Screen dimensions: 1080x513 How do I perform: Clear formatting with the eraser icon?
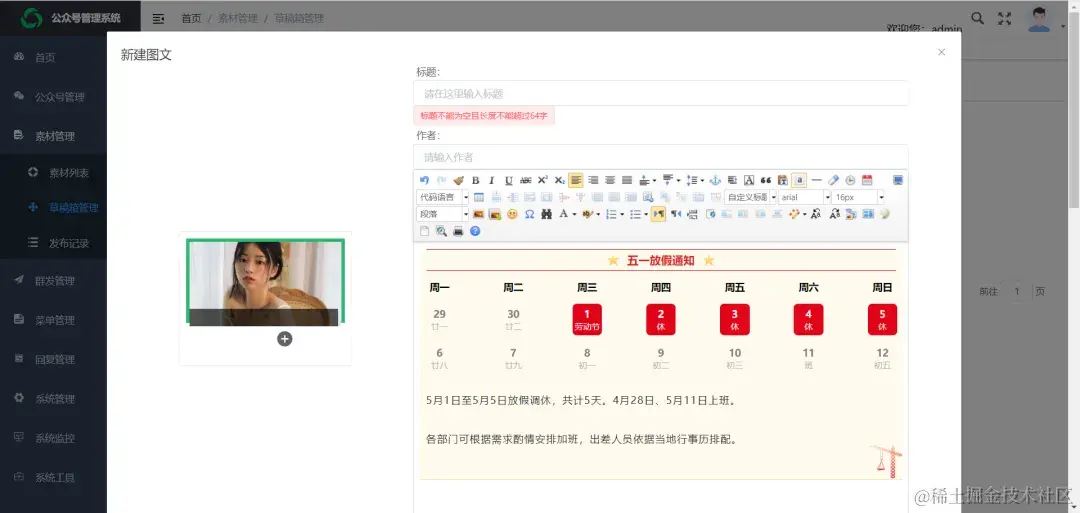(x=833, y=180)
